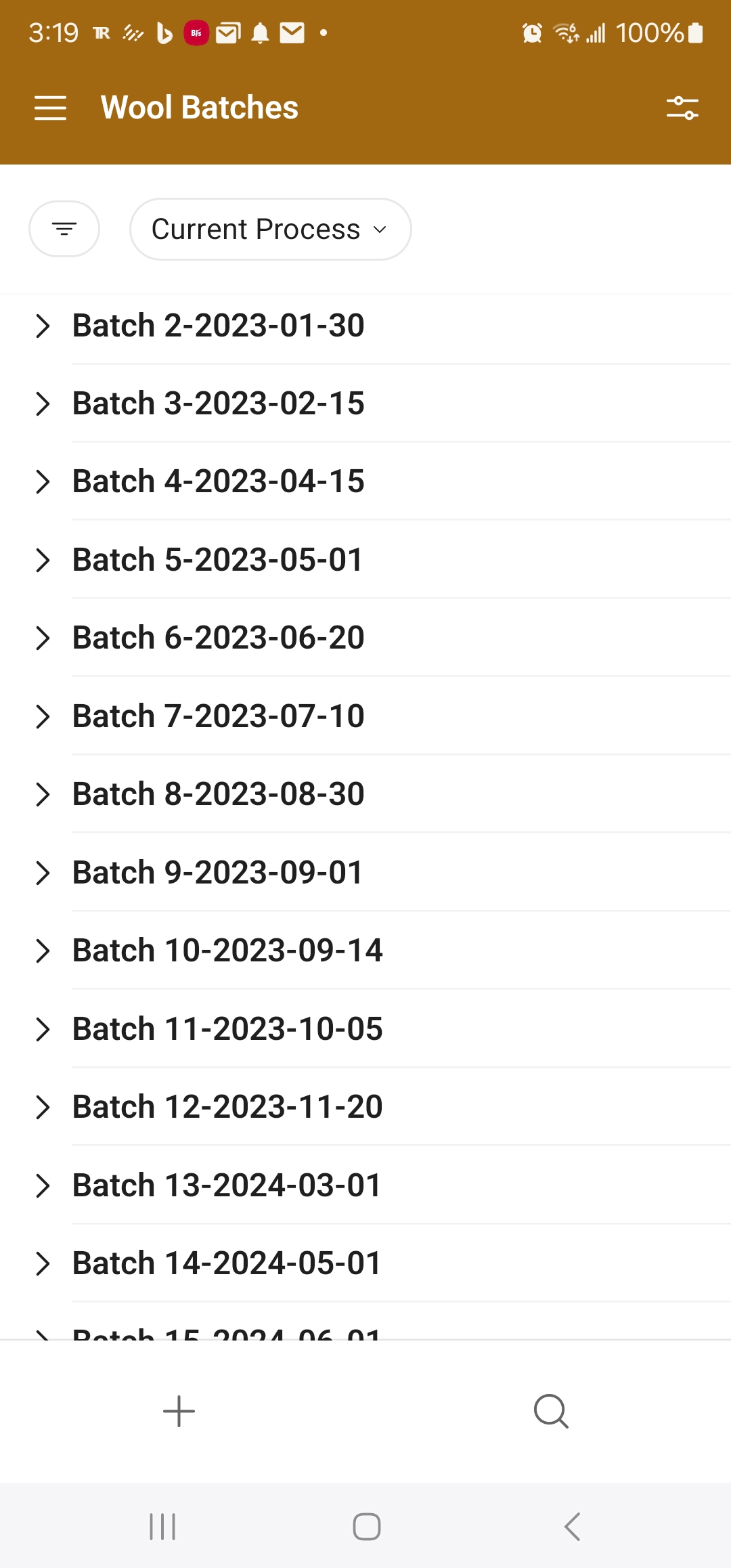Image resolution: width=731 pixels, height=1568 pixels.
Task: Tap alarm icon in status bar
Action: [532, 32]
